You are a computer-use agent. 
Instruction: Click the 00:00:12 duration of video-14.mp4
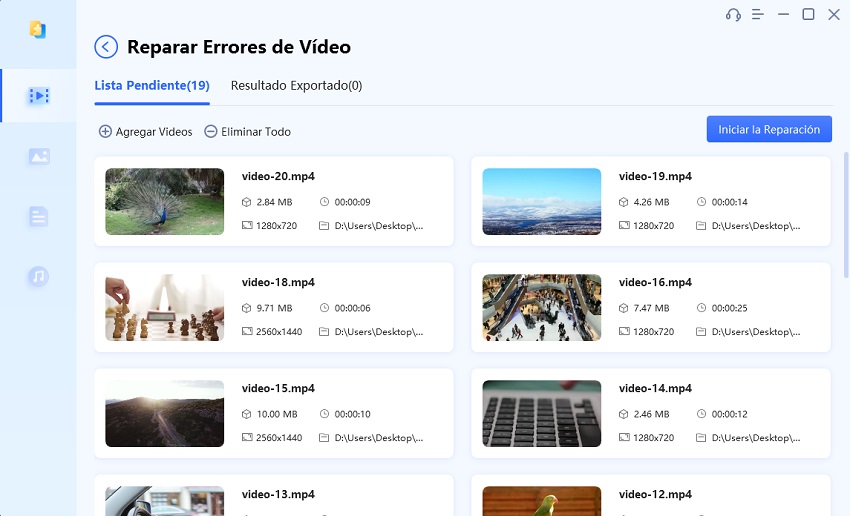coord(730,415)
